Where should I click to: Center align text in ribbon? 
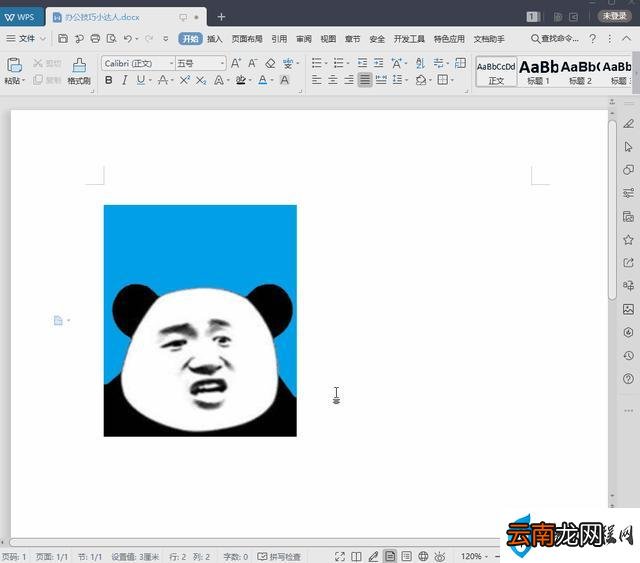tap(333, 80)
